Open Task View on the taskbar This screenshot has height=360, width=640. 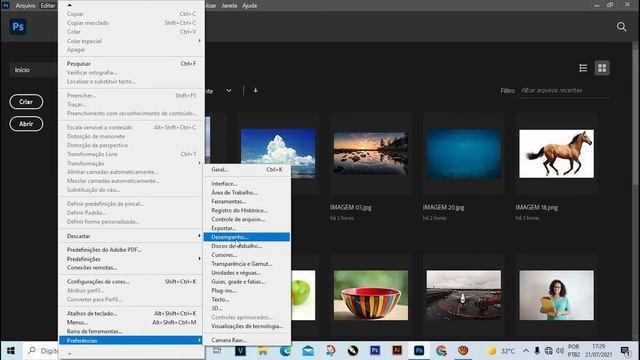pos(217,351)
